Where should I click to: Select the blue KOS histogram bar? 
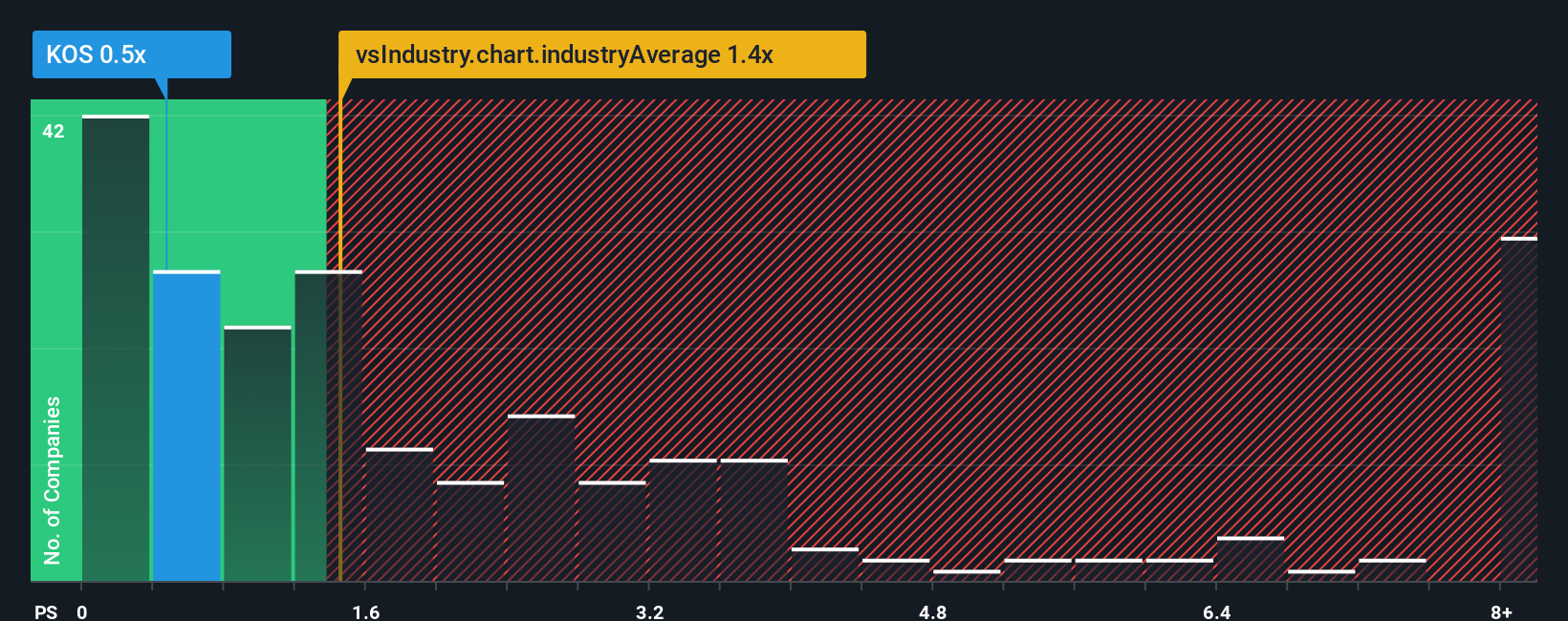[x=186, y=426]
